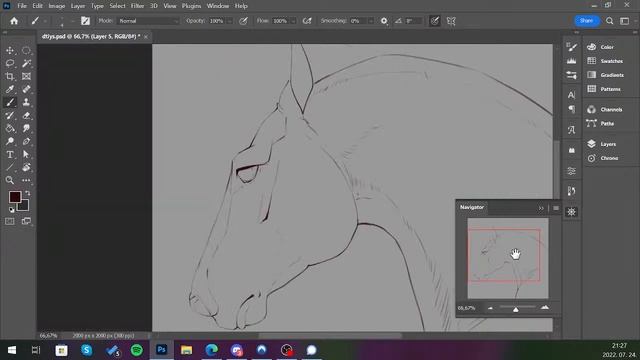Open the Flow value dropdown
This screenshot has height=360, width=640.
(x=293, y=21)
